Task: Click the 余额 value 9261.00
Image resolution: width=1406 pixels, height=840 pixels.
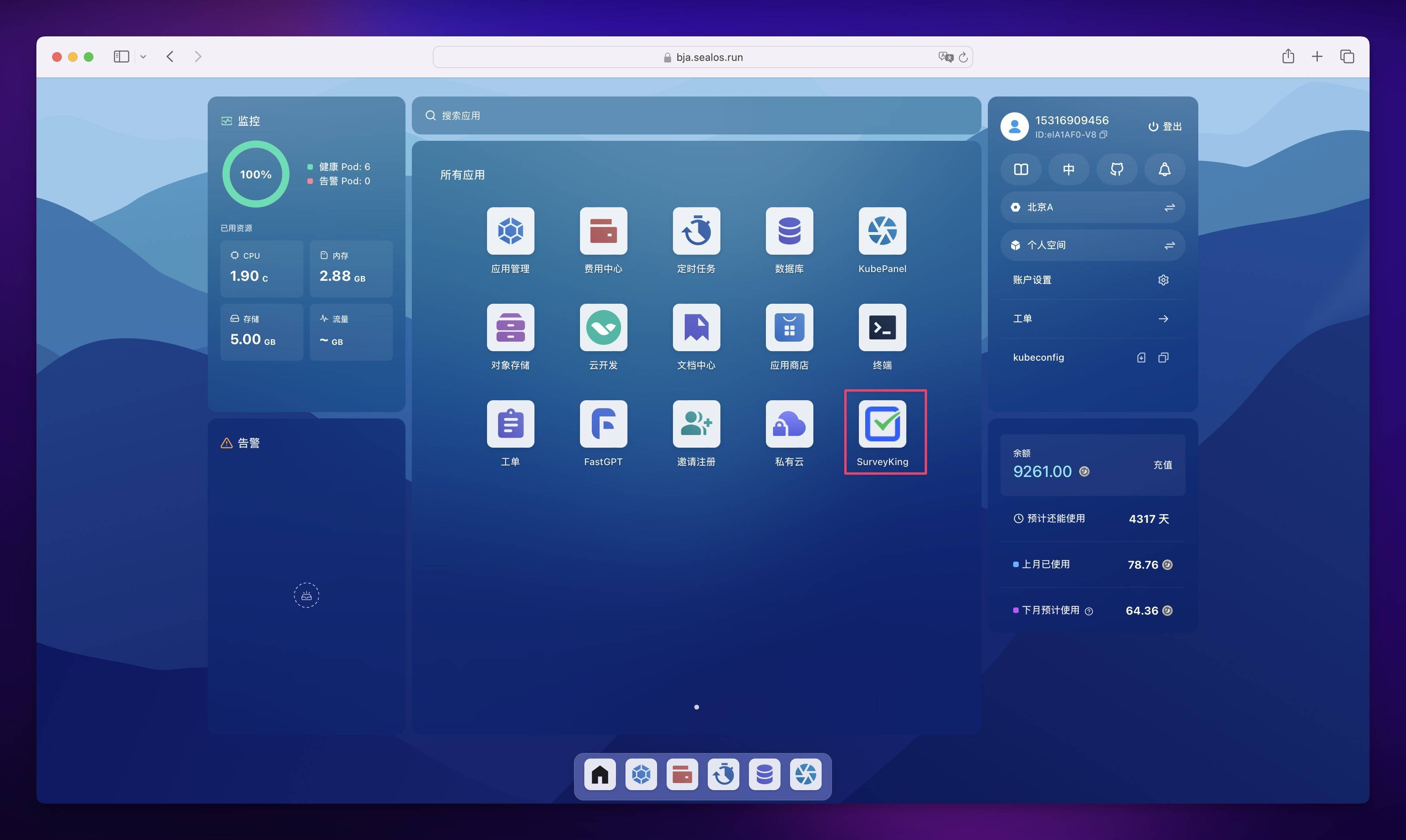Action: [1042, 471]
